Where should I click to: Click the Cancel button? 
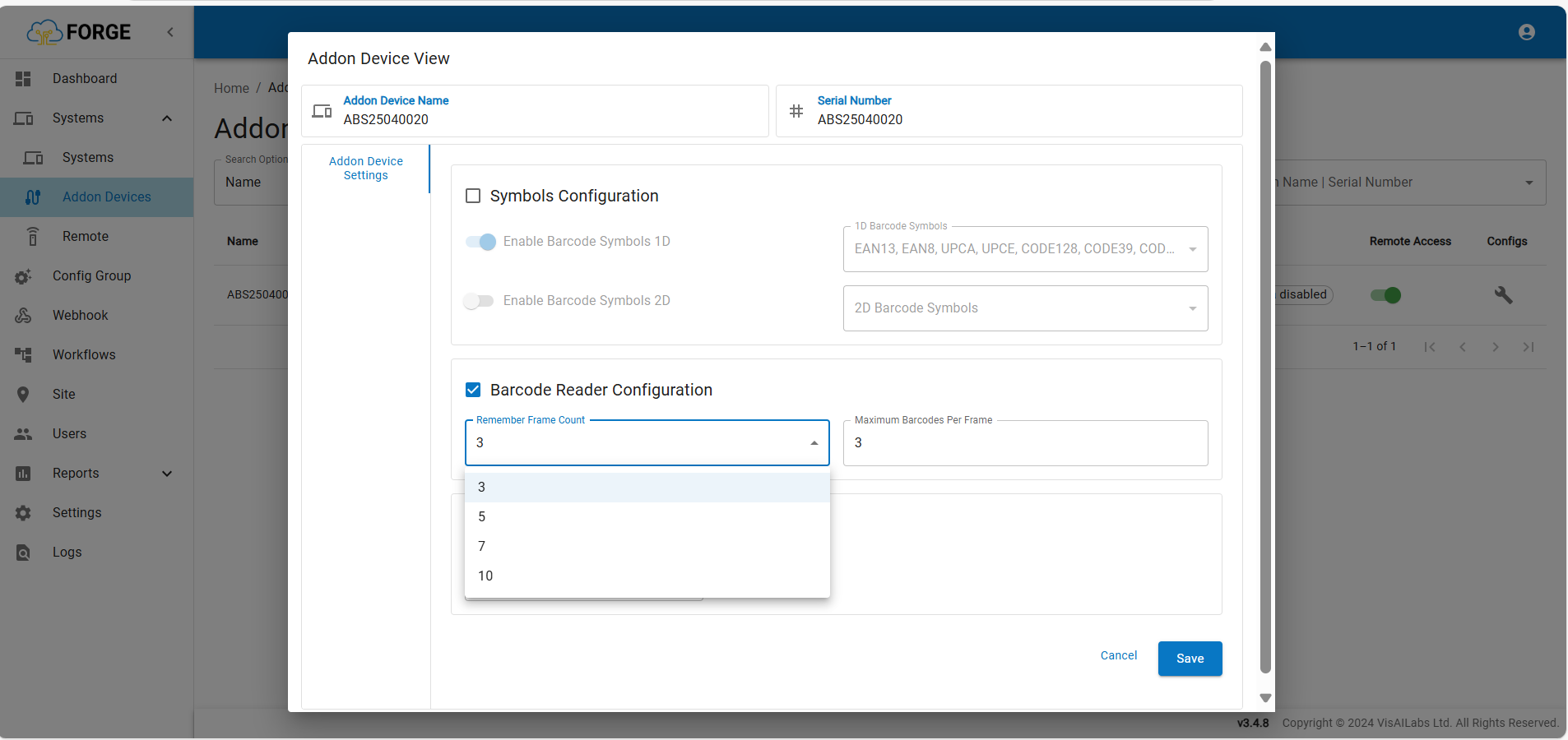1119,655
